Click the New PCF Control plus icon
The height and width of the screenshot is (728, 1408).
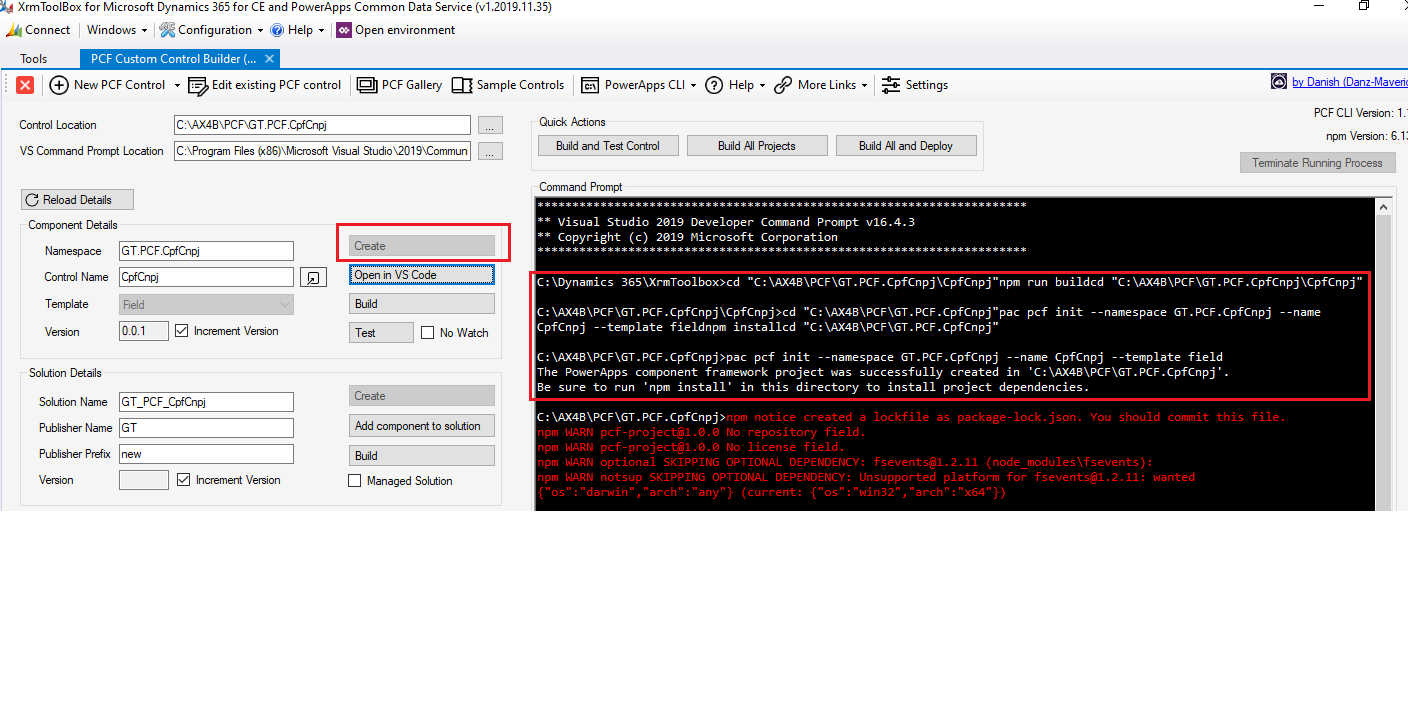pos(59,85)
